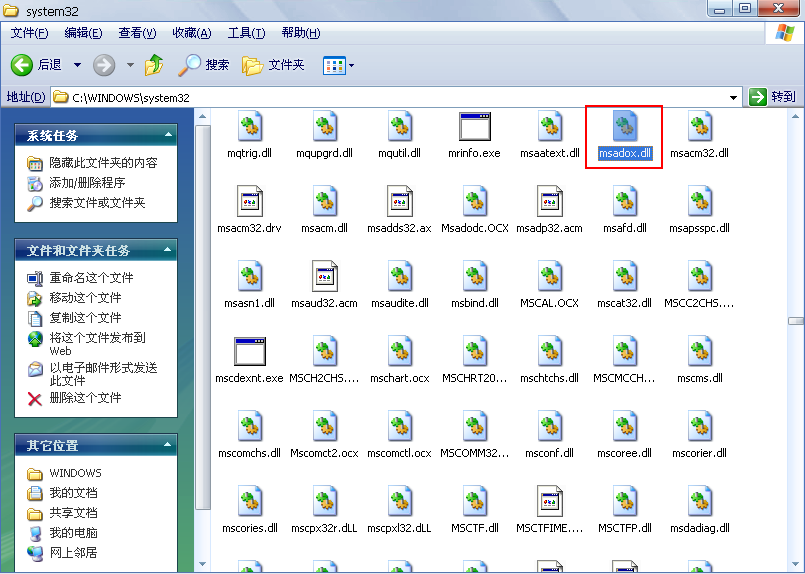The image size is (805, 574).
Task: Select the MSCTF.dll file icon
Action: 474,501
